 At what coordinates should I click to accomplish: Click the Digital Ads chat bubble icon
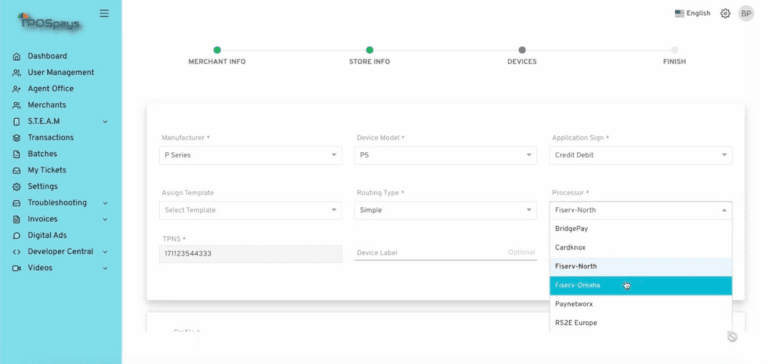[17, 236]
